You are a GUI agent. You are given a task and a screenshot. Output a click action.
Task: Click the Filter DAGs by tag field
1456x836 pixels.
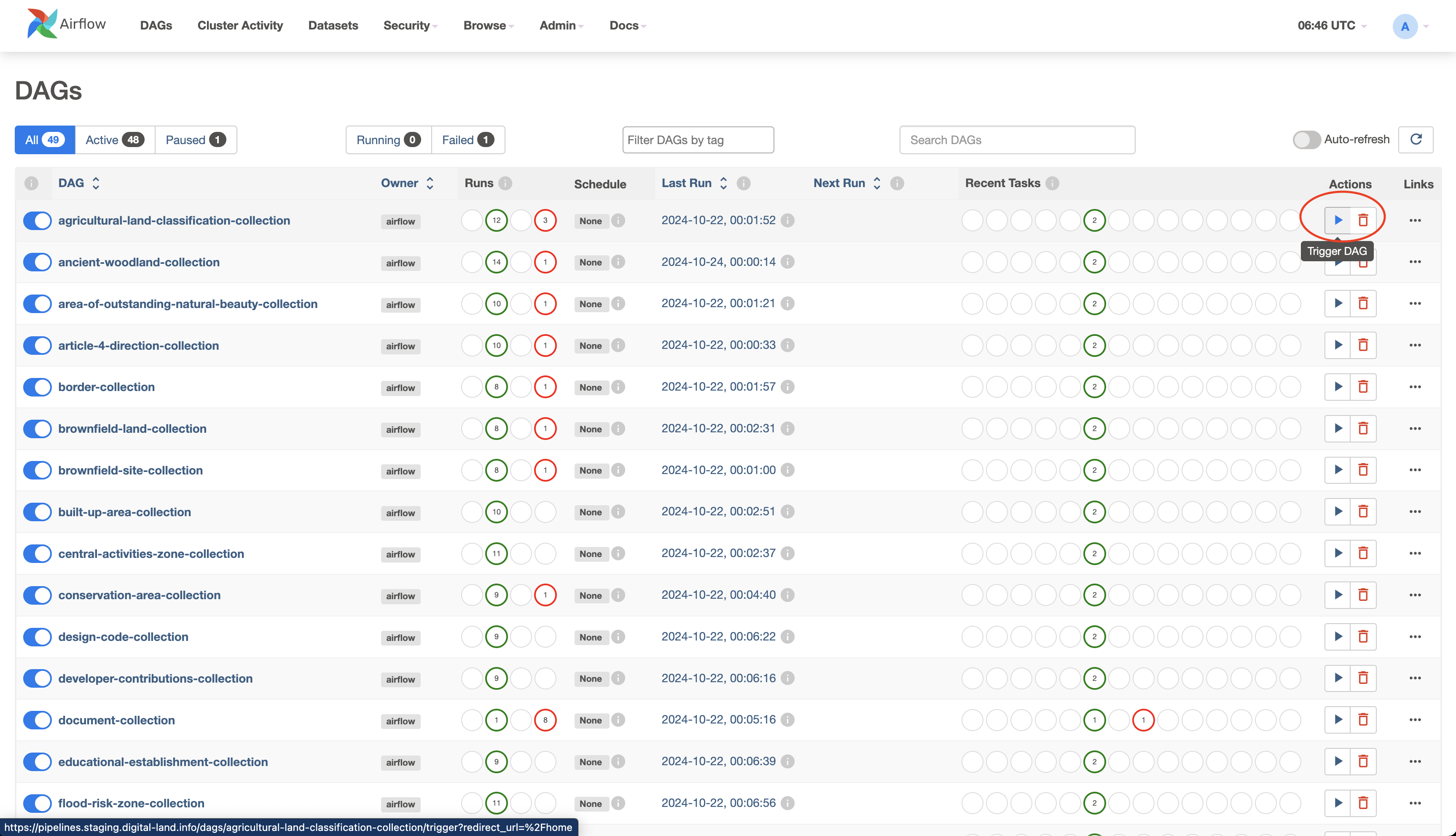pos(698,139)
